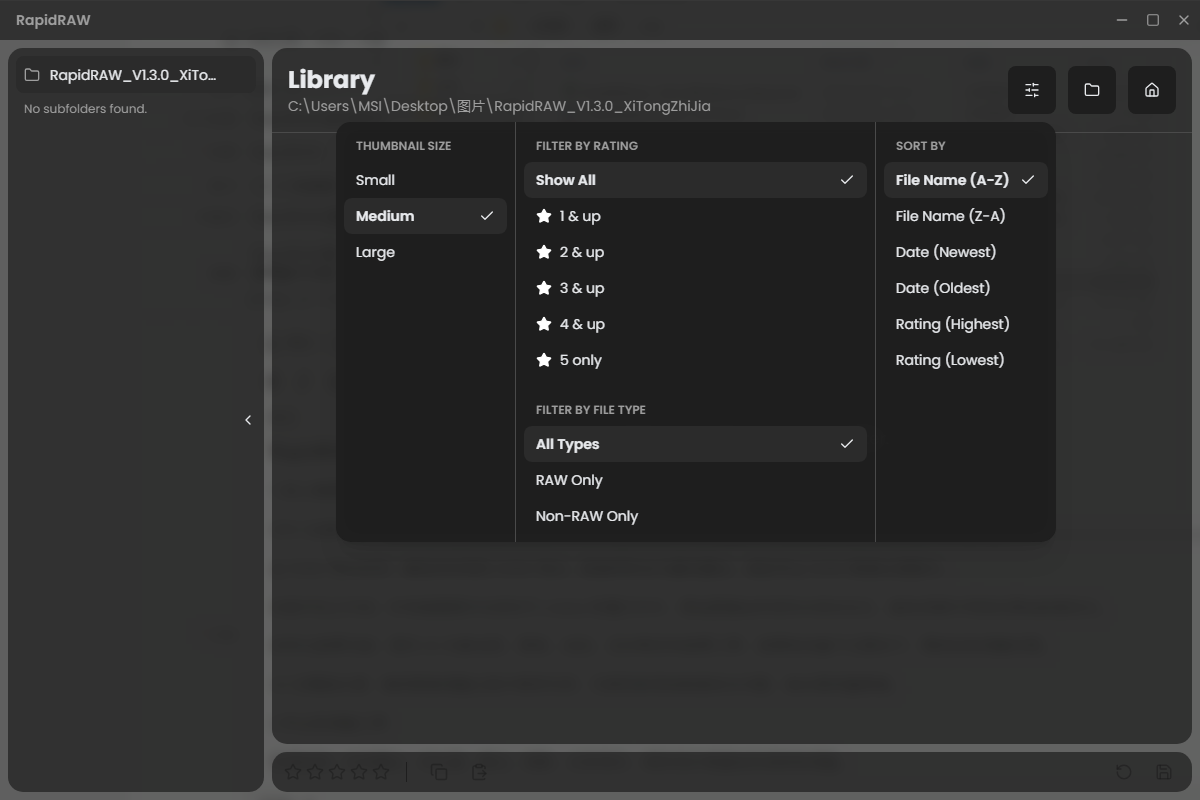Select the RapidRAW_V1.3.0 folder in sidebar

(x=132, y=75)
